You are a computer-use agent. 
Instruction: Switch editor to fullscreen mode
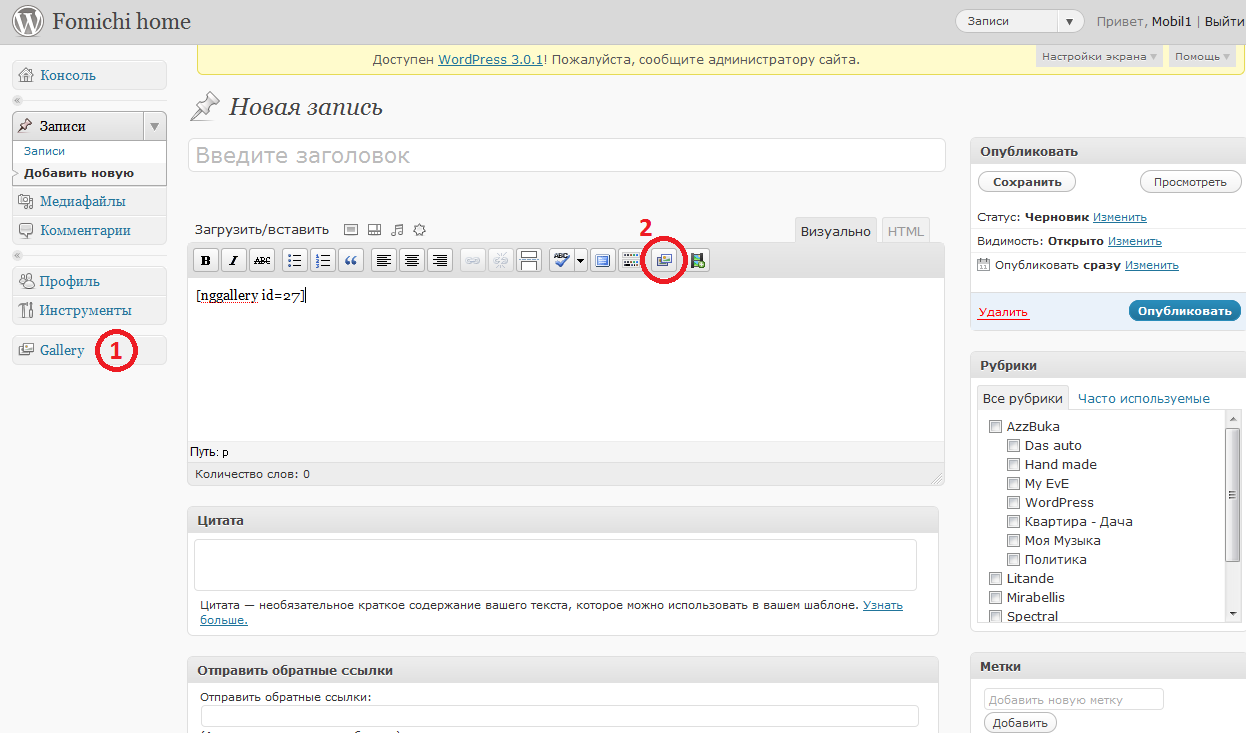tap(603, 260)
